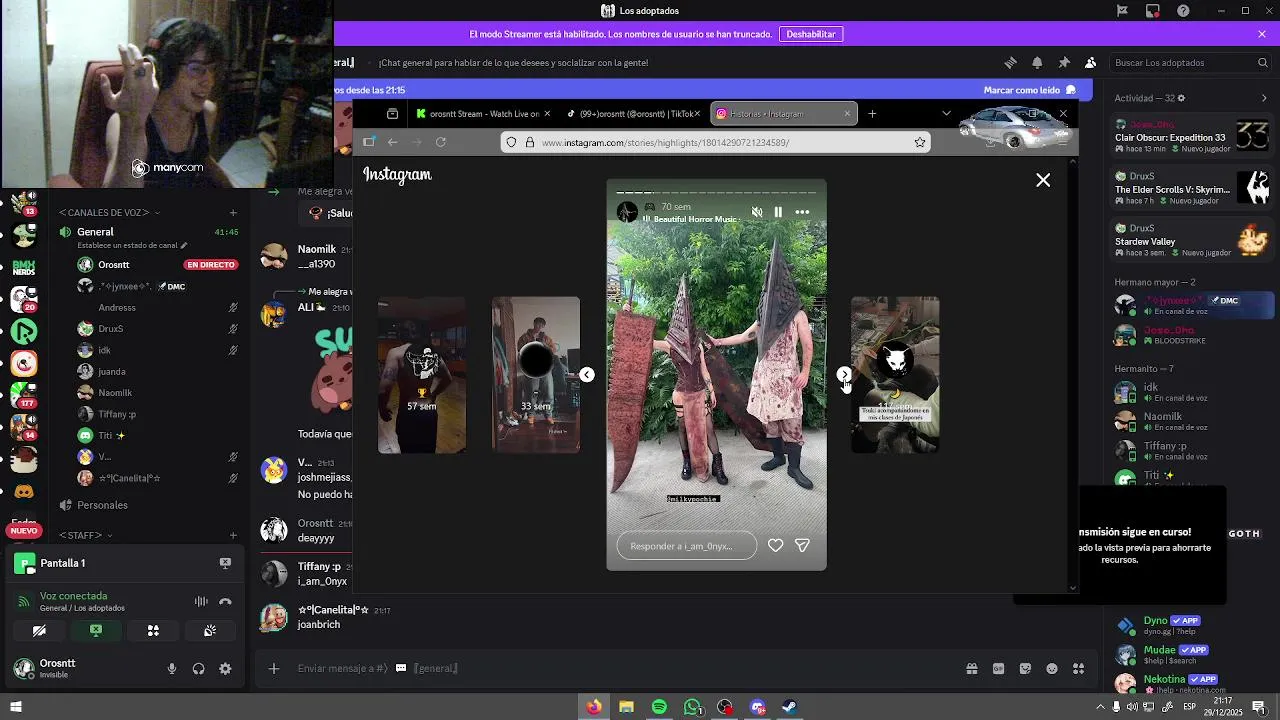
Task: Click Marcar como leído
Action: [x=1029, y=90]
